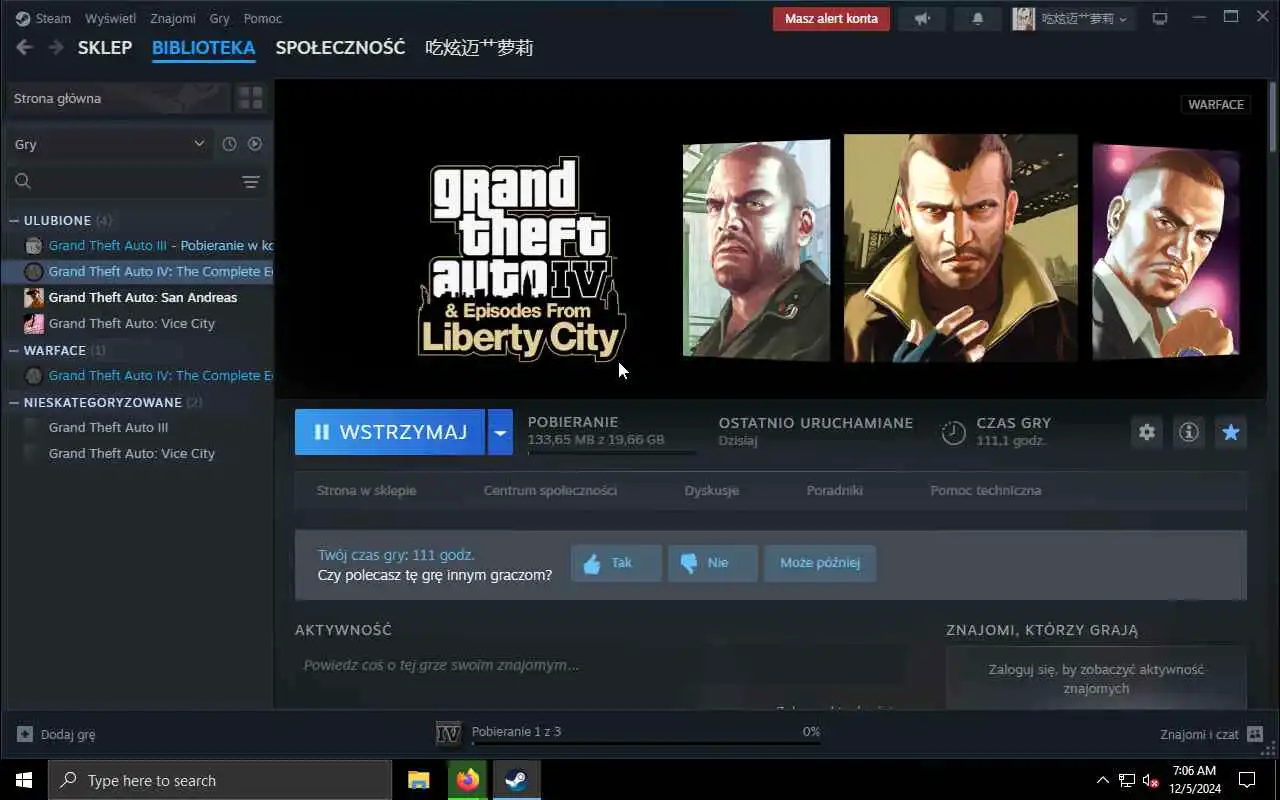Viewport: 1280px width, 800px height.
Task: Go back with the left arrow
Action: pos(25,47)
